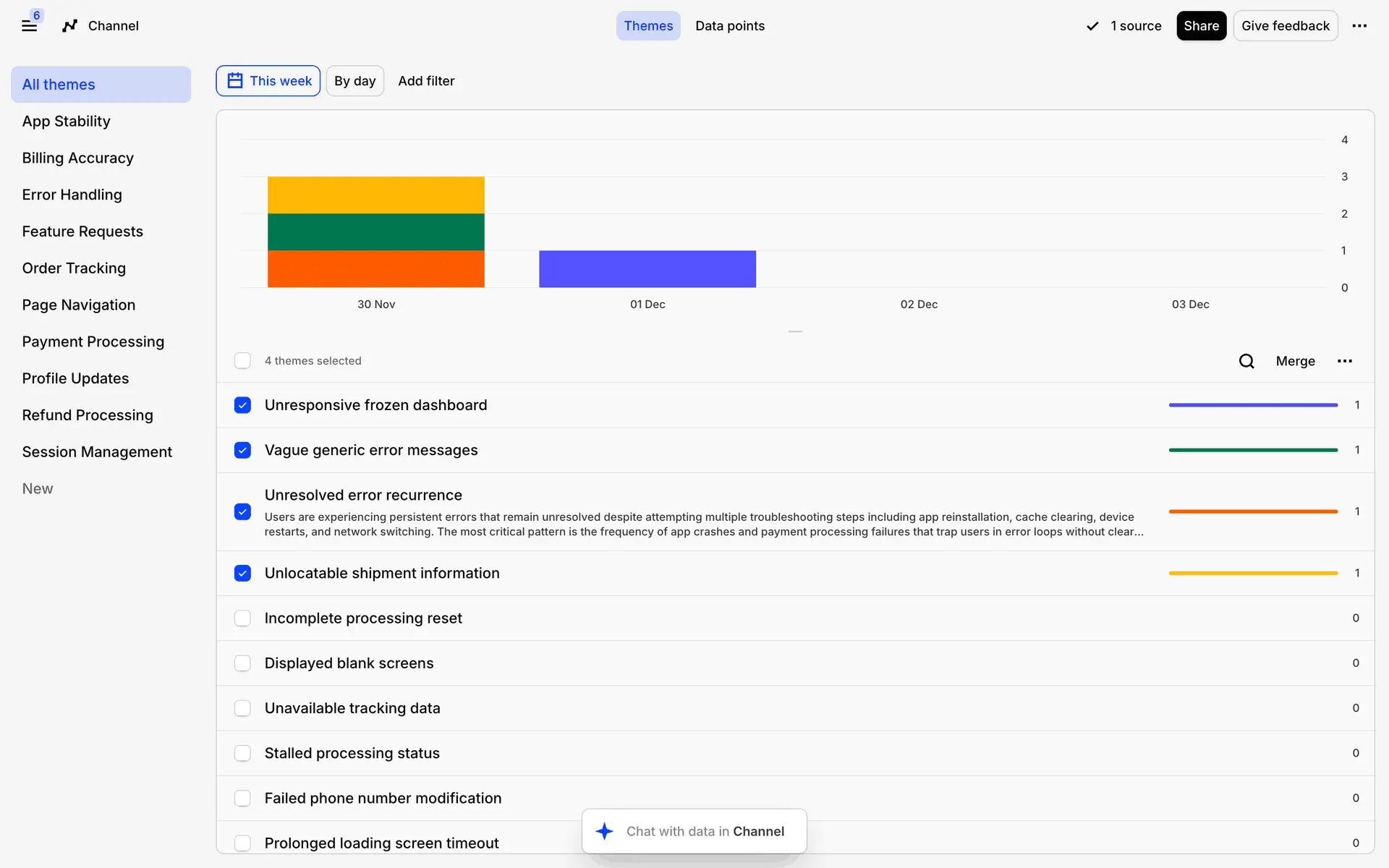Check the Incomplete processing reset checkbox
This screenshot has width=1389, height=868.
point(242,618)
